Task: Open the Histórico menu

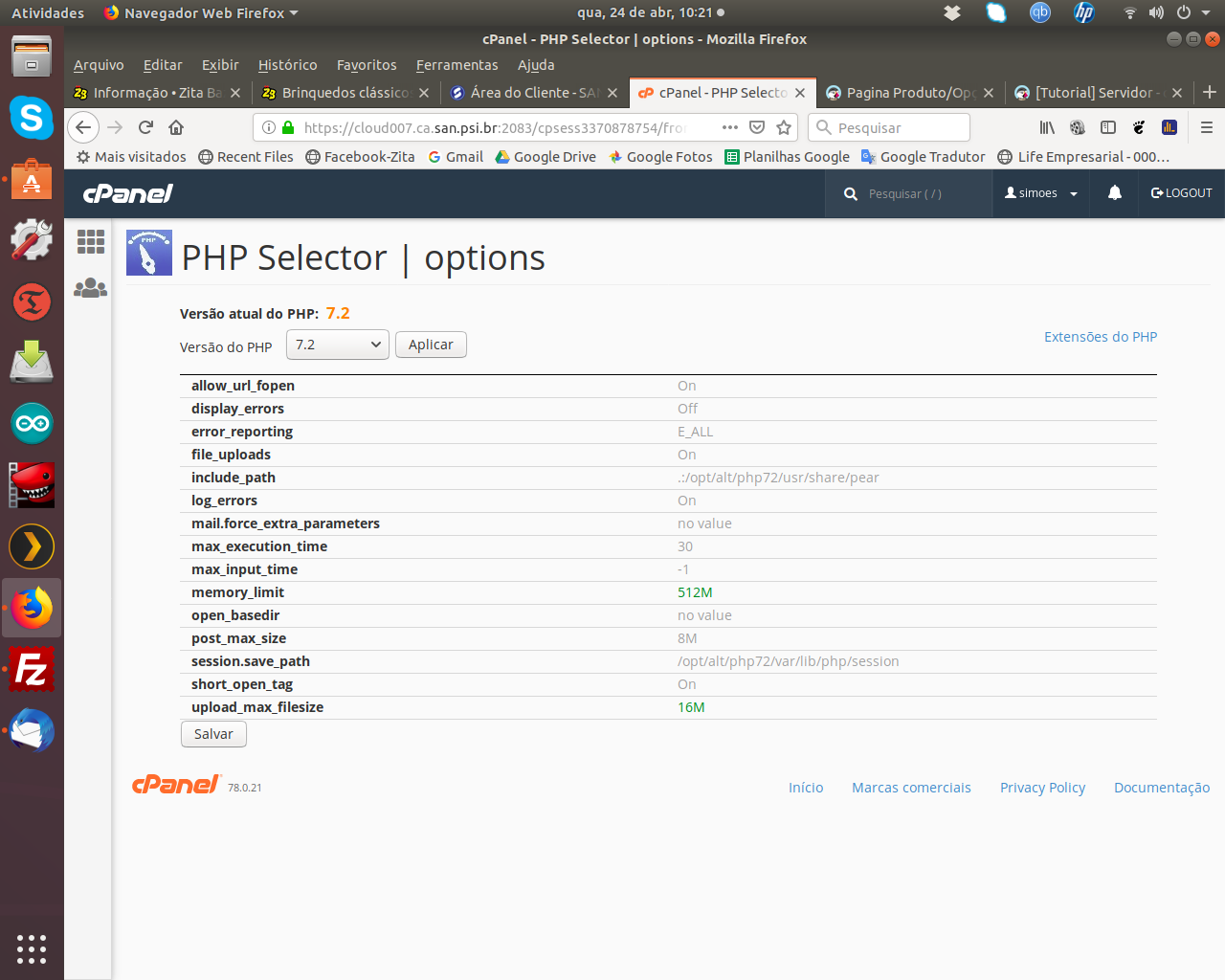Action: (287, 65)
